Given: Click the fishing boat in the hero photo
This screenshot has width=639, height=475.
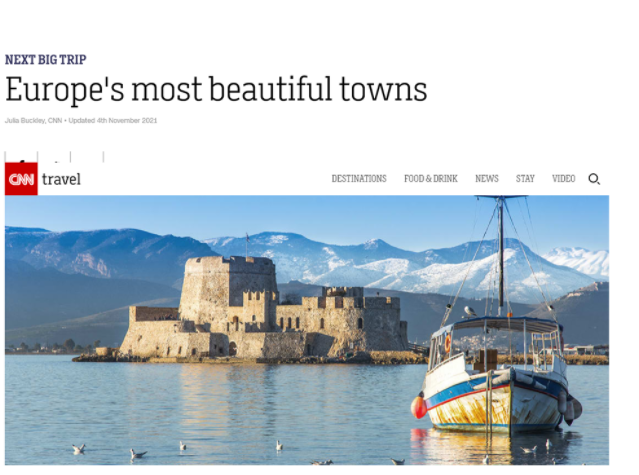Looking at the screenshot, I should point(499,367).
